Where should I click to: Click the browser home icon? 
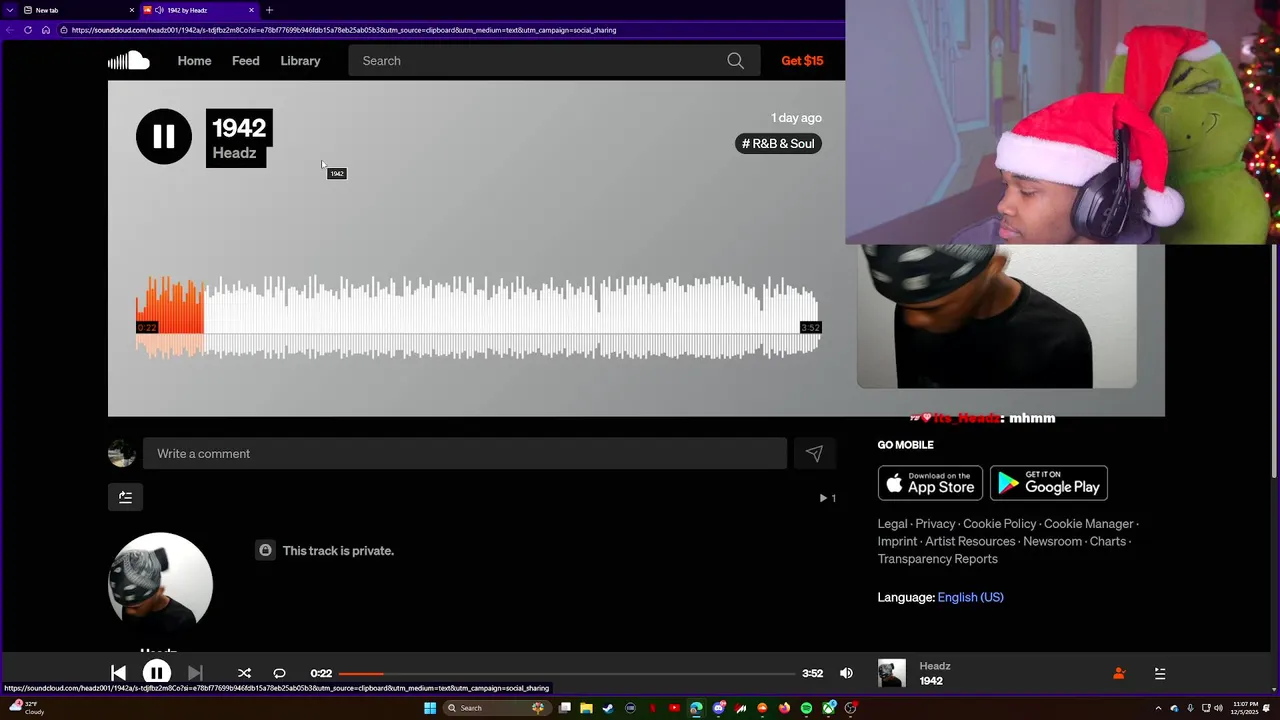point(46,30)
